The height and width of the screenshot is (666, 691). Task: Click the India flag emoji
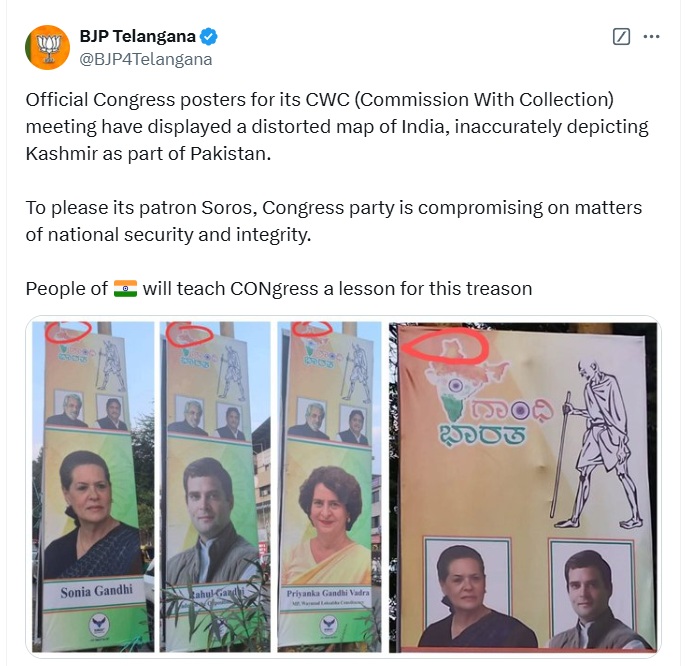coord(125,289)
